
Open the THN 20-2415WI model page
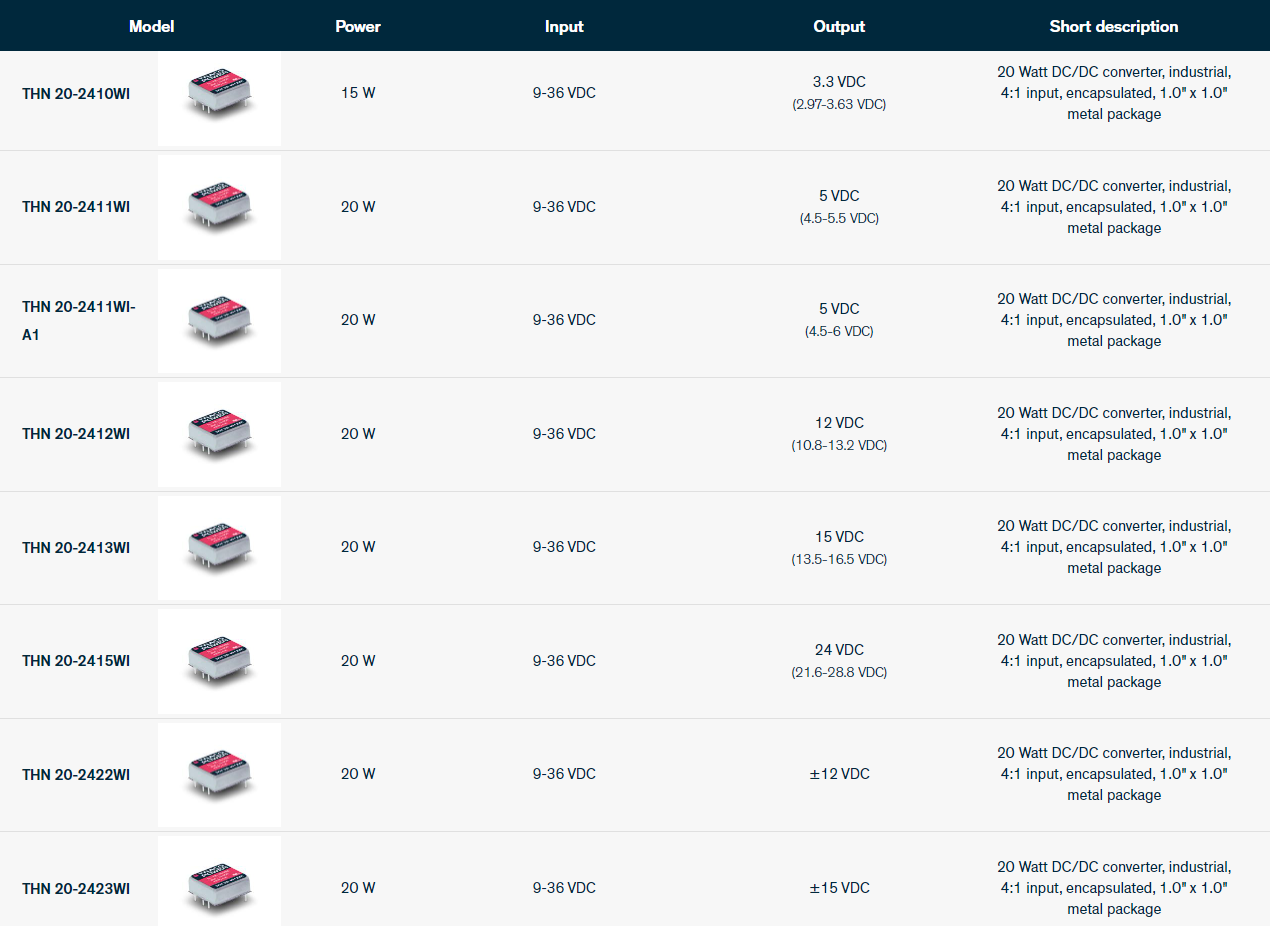pos(76,661)
